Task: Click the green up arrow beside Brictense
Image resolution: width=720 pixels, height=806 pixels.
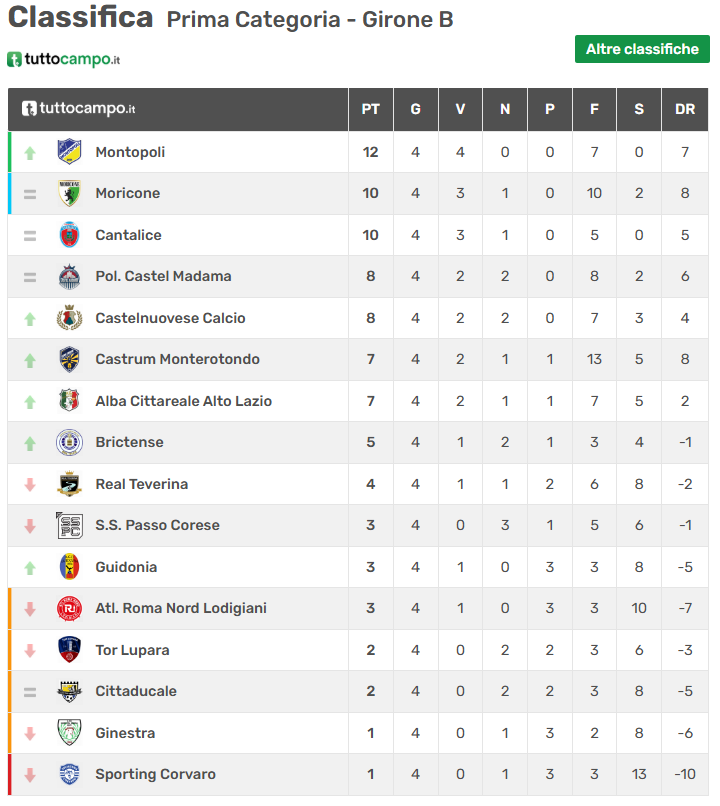Action: (30, 443)
